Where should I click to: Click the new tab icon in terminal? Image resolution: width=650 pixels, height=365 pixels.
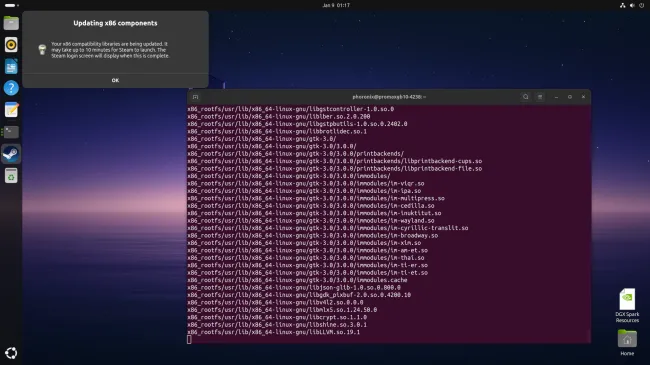[x=195, y=97]
